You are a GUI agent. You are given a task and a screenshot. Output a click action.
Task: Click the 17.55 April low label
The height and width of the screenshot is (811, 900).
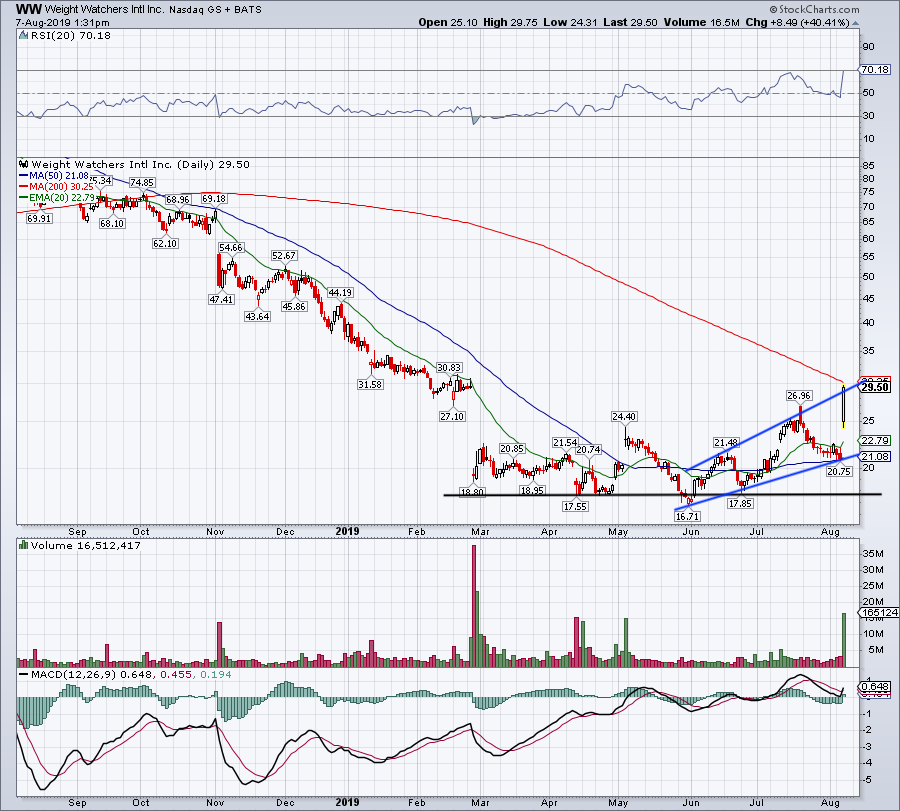[x=575, y=506]
